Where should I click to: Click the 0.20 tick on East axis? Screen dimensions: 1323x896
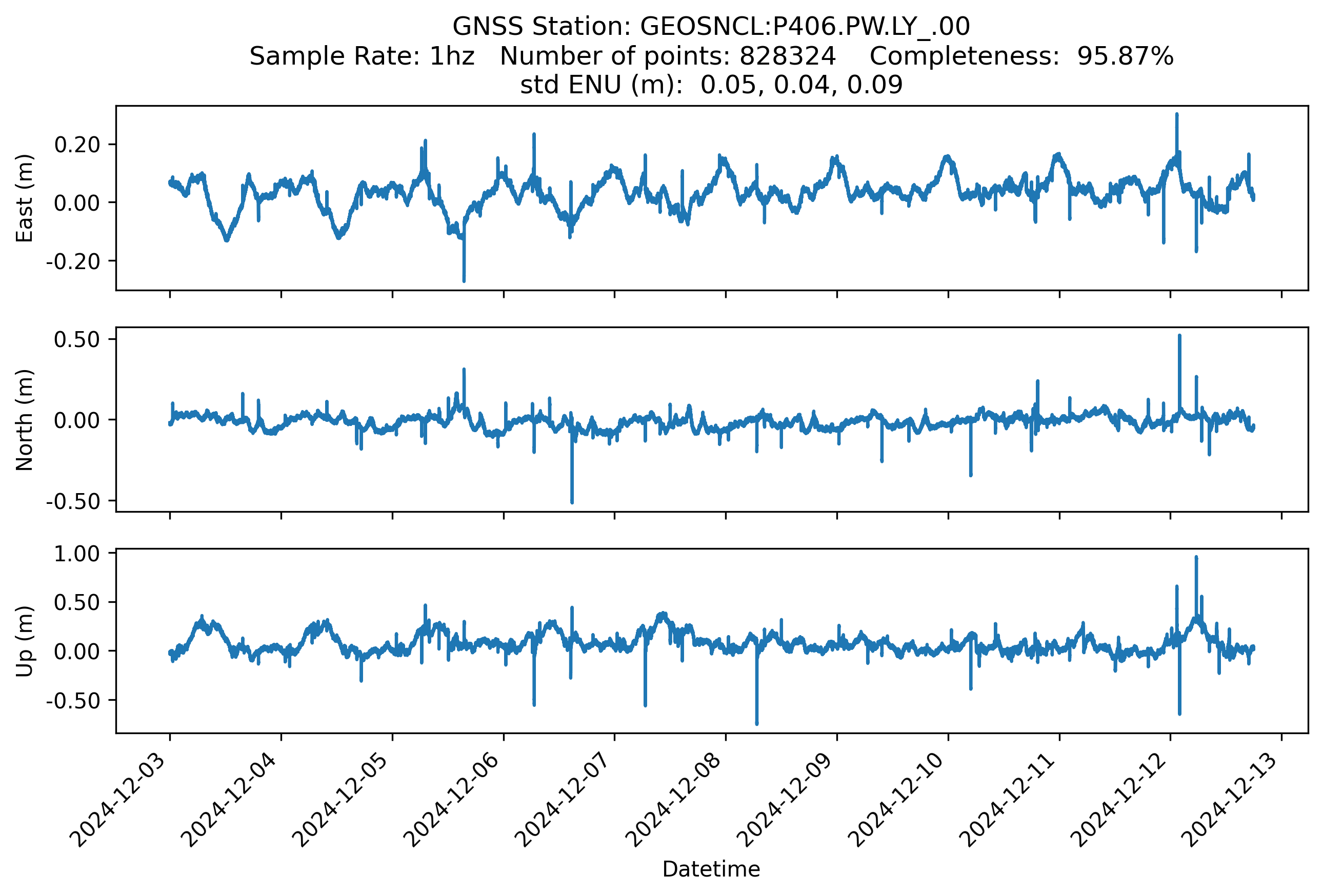click(x=77, y=145)
